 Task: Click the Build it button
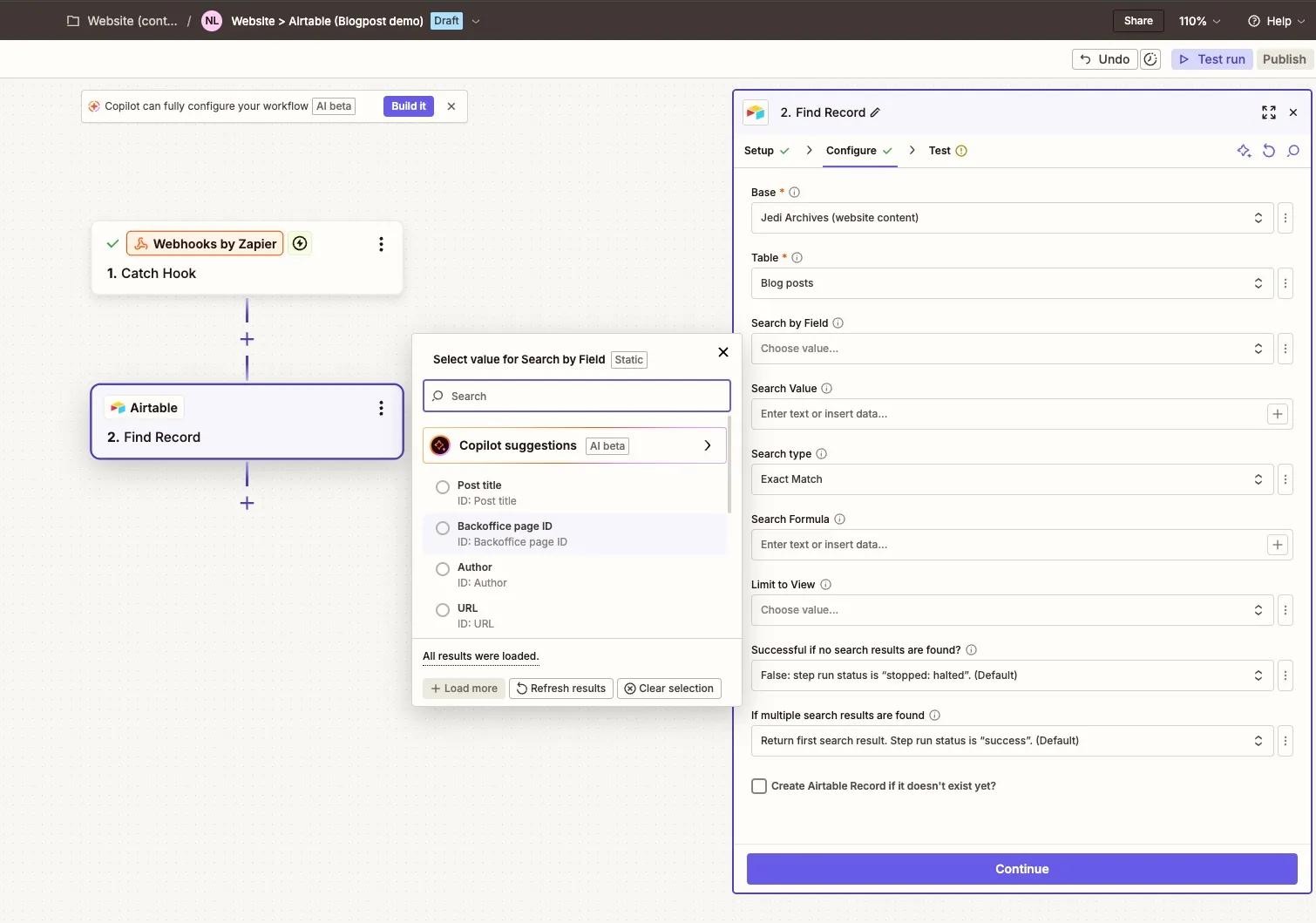pyautogui.click(x=408, y=105)
